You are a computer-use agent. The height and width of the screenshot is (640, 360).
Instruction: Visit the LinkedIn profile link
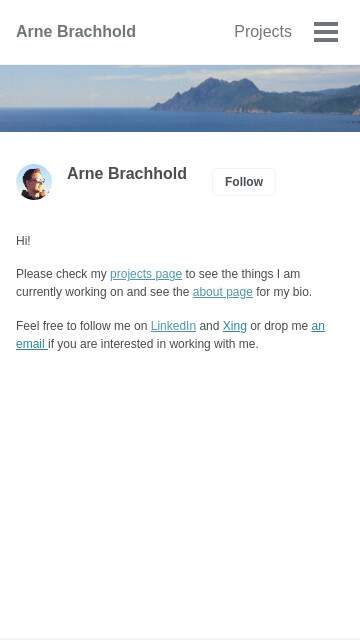click(x=173, y=326)
